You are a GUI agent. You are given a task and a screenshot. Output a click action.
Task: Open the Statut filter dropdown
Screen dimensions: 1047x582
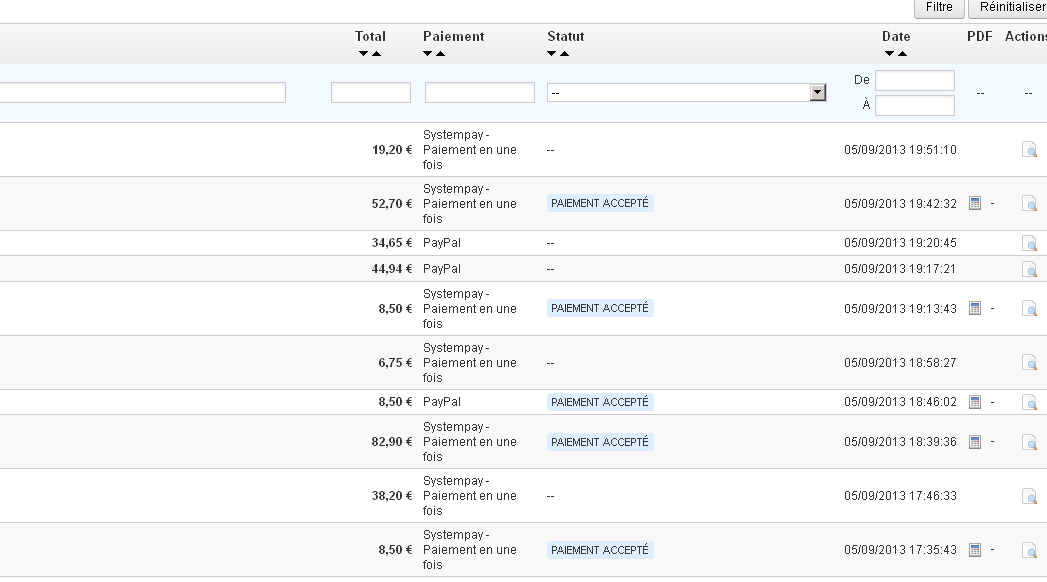686,92
